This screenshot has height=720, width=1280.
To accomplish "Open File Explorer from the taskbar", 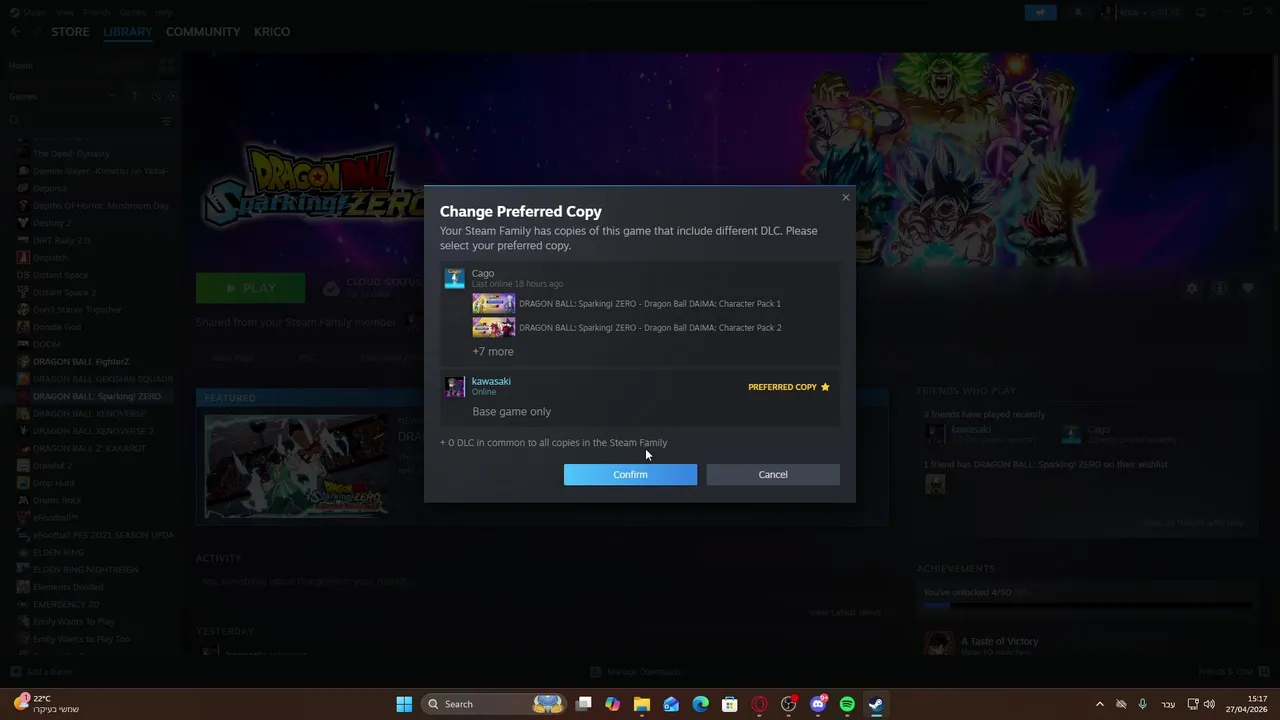I will 642,704.
